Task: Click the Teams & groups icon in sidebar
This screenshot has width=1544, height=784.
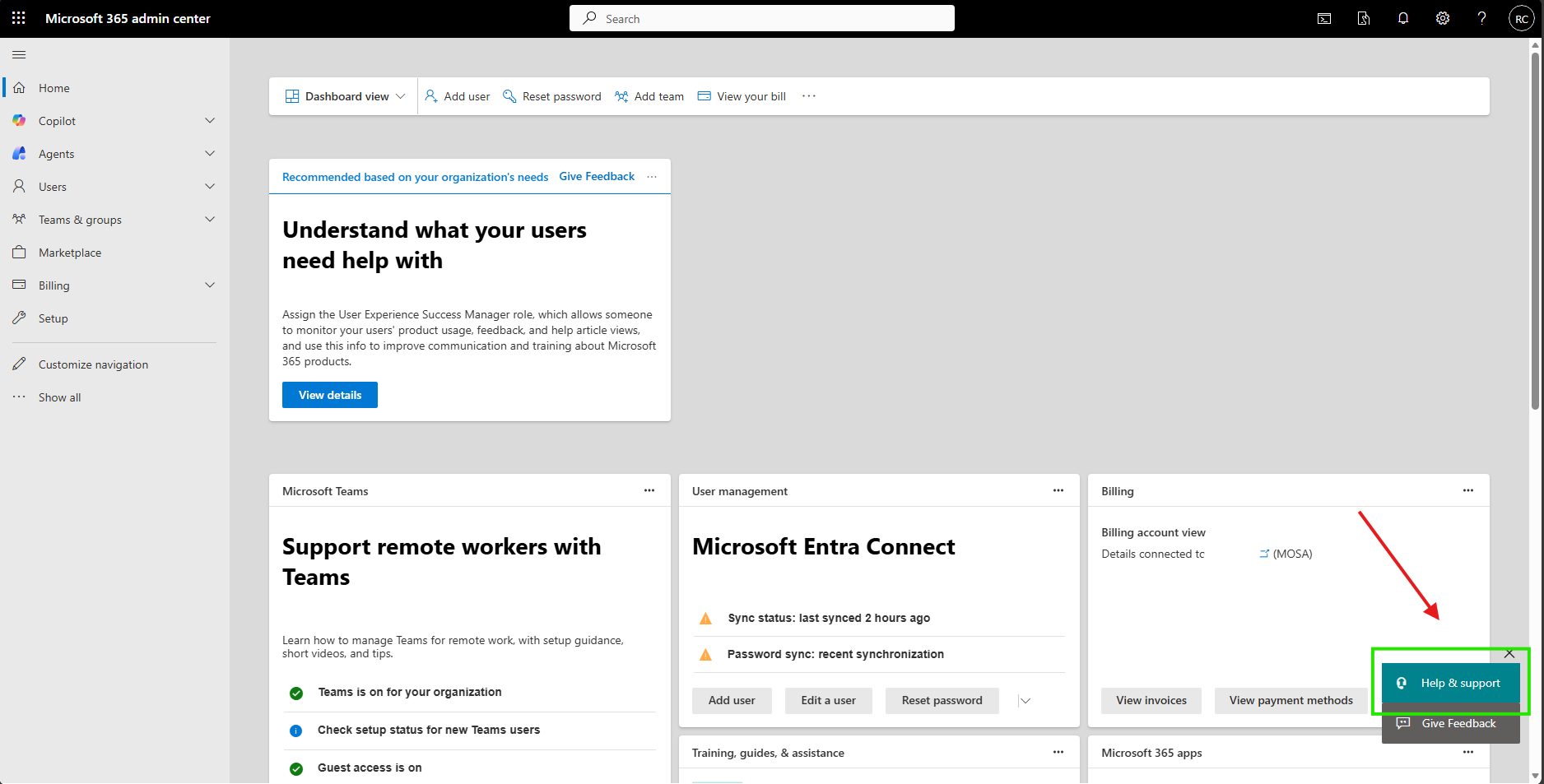Action: click(x=20, y=220)
